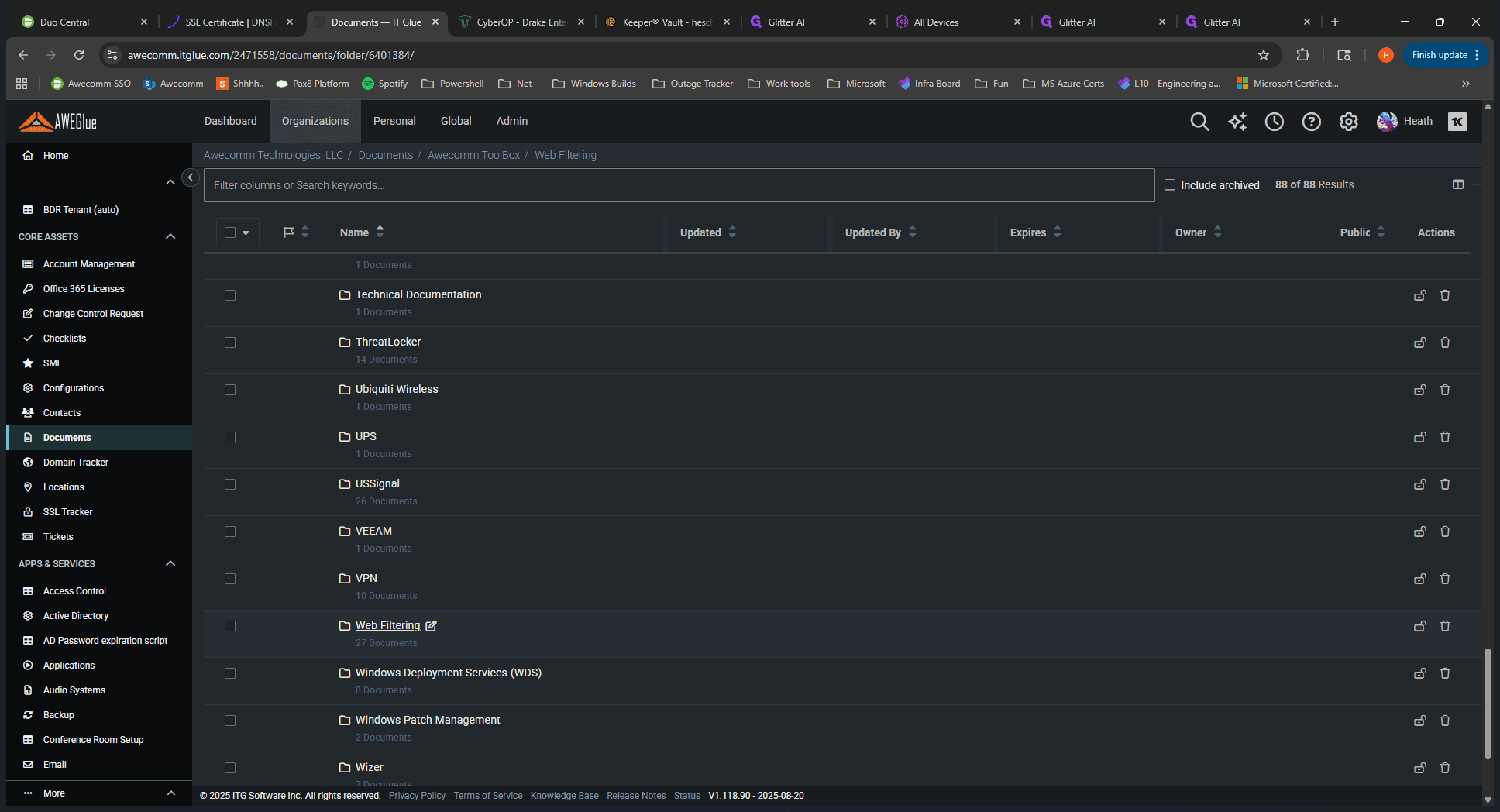Delete the ThreatLocker folder with trash icon

pyautogui.click(x=1445, y=342)
